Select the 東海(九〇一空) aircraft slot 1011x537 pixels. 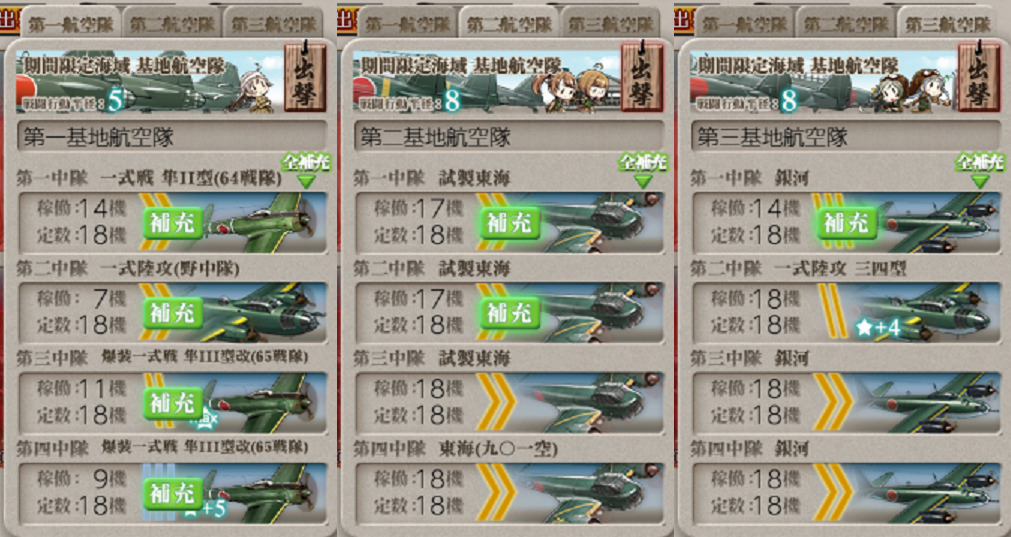click(x=509, y=493)
